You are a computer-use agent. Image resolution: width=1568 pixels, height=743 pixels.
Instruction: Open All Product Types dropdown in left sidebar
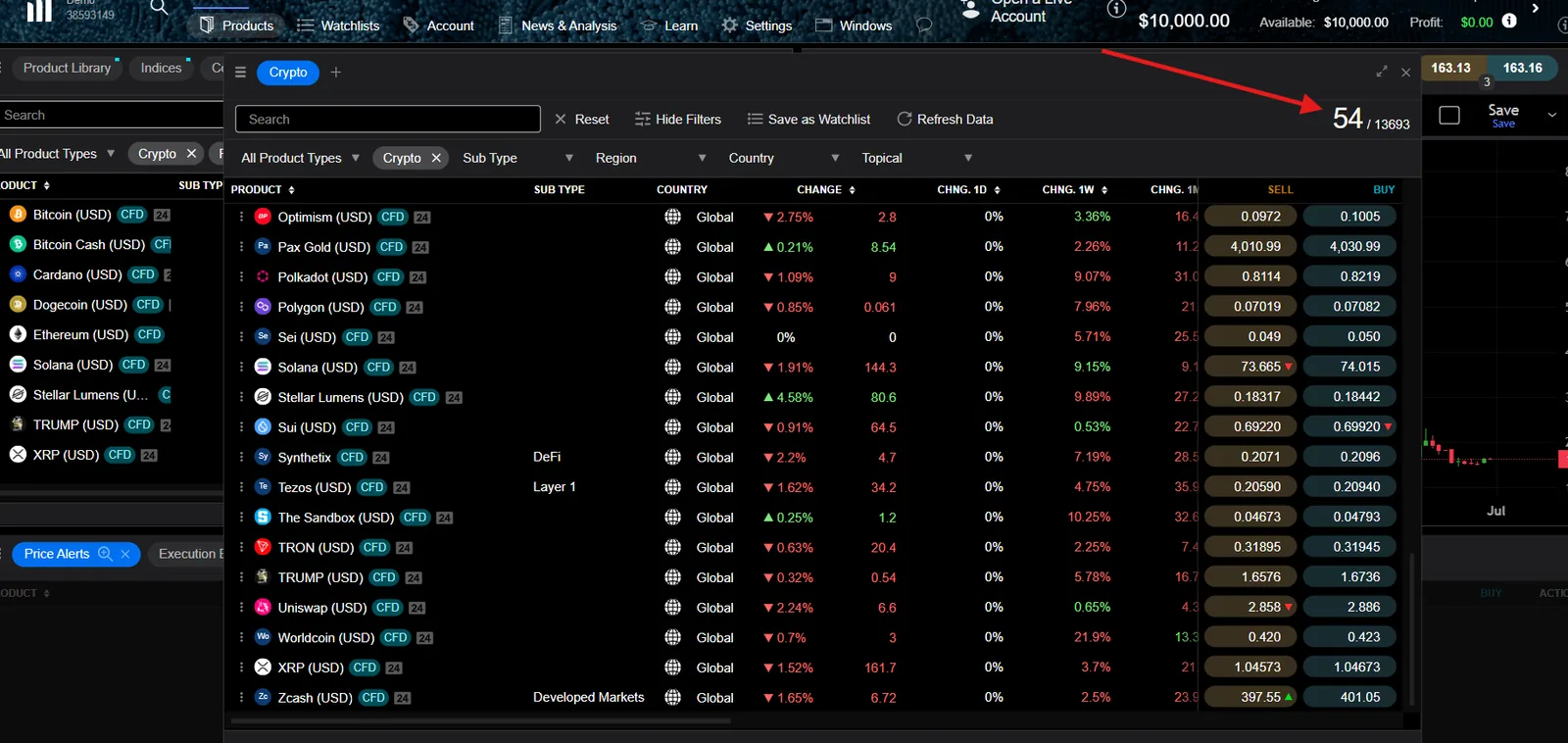pos(57,154)
